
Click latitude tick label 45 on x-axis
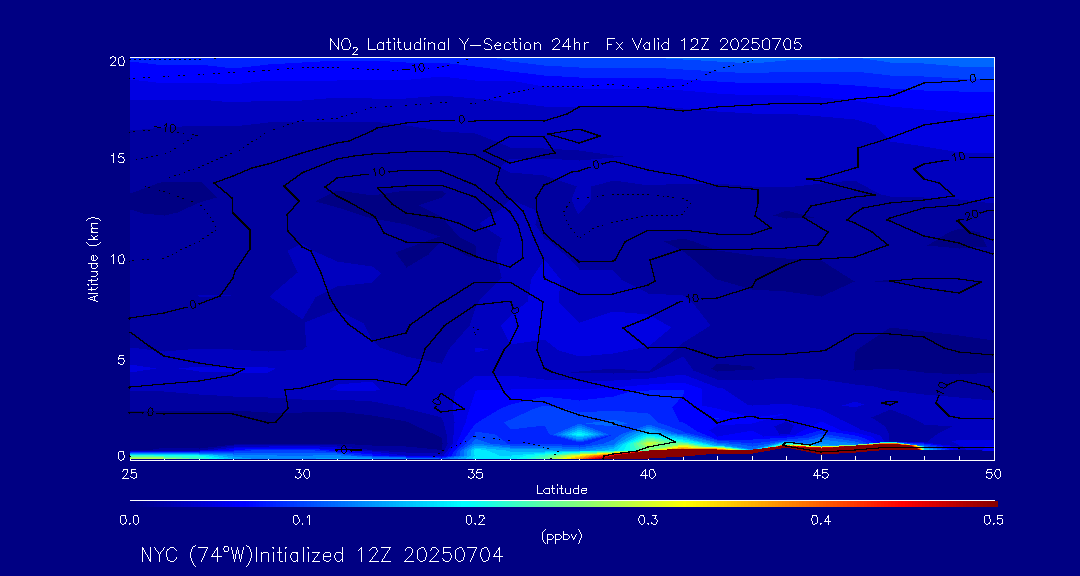(x=821, y=473)
